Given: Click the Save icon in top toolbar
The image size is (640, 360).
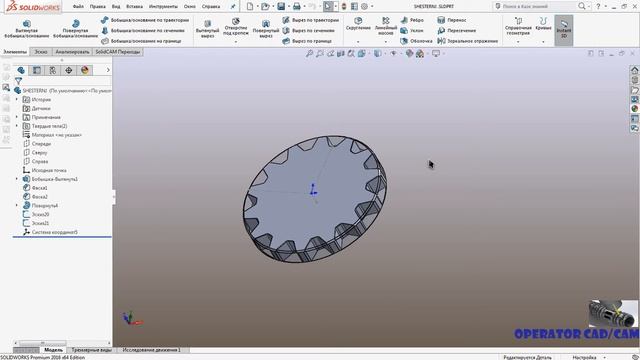Looking at the screenshot, I should pos(281,6).
